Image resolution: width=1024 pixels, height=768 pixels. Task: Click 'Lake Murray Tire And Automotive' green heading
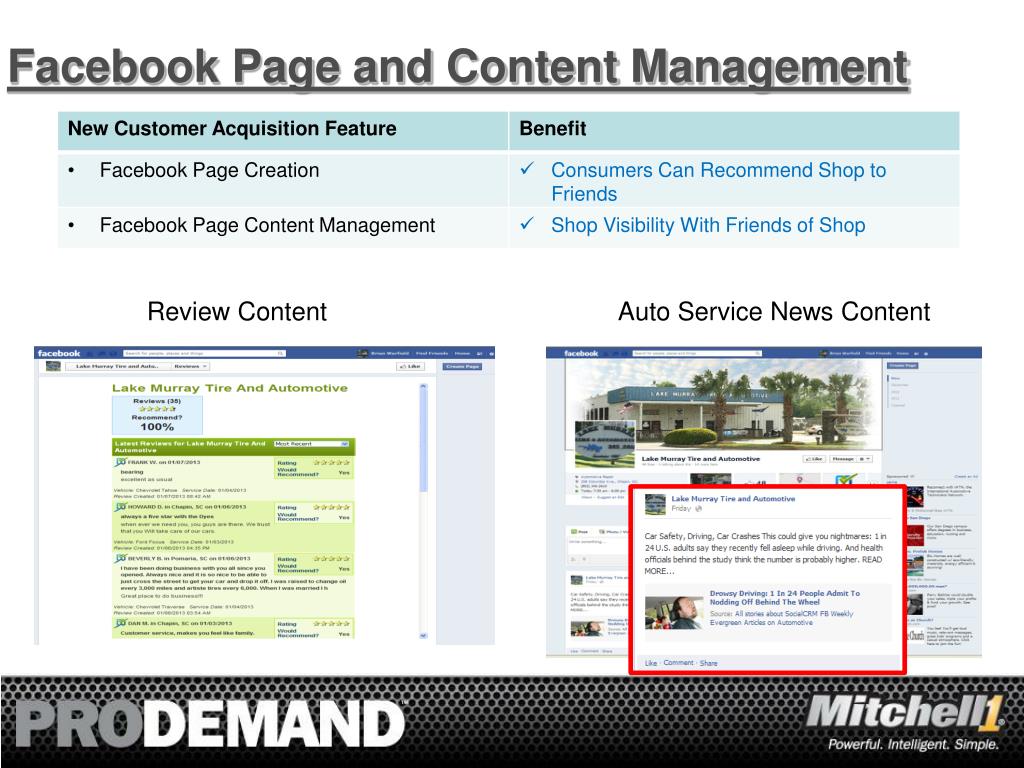point(230,388)
